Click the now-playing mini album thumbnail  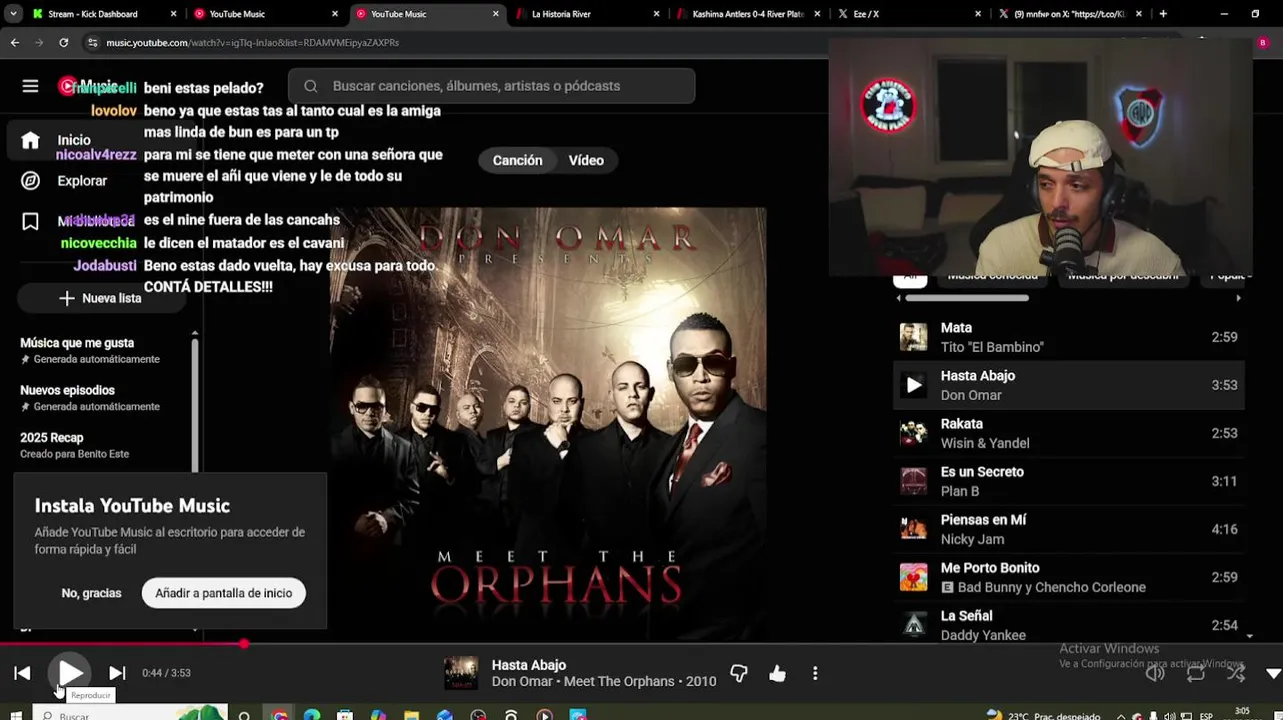click(461, 673)
